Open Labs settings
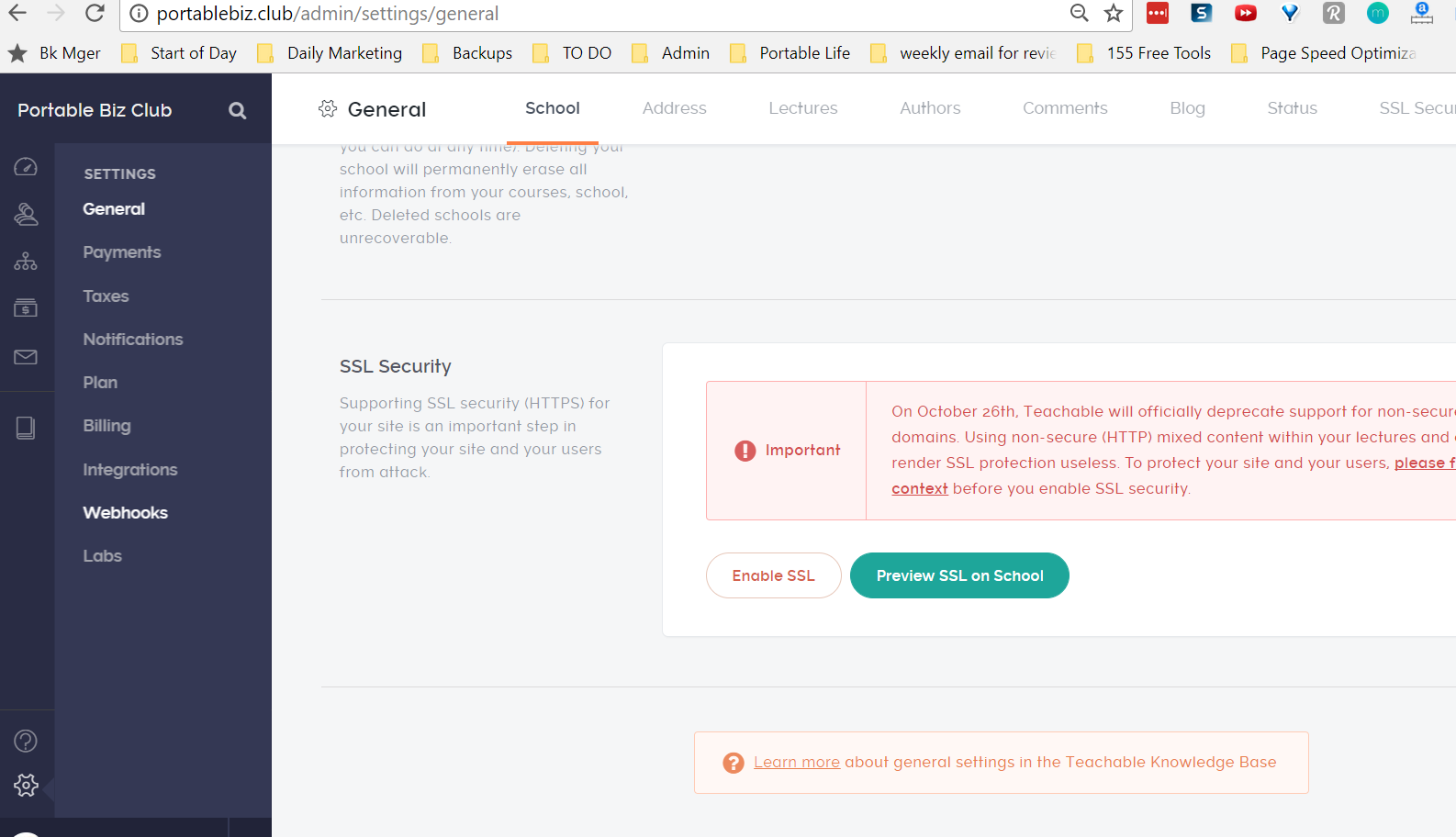1456x837 pixels. 102,556
